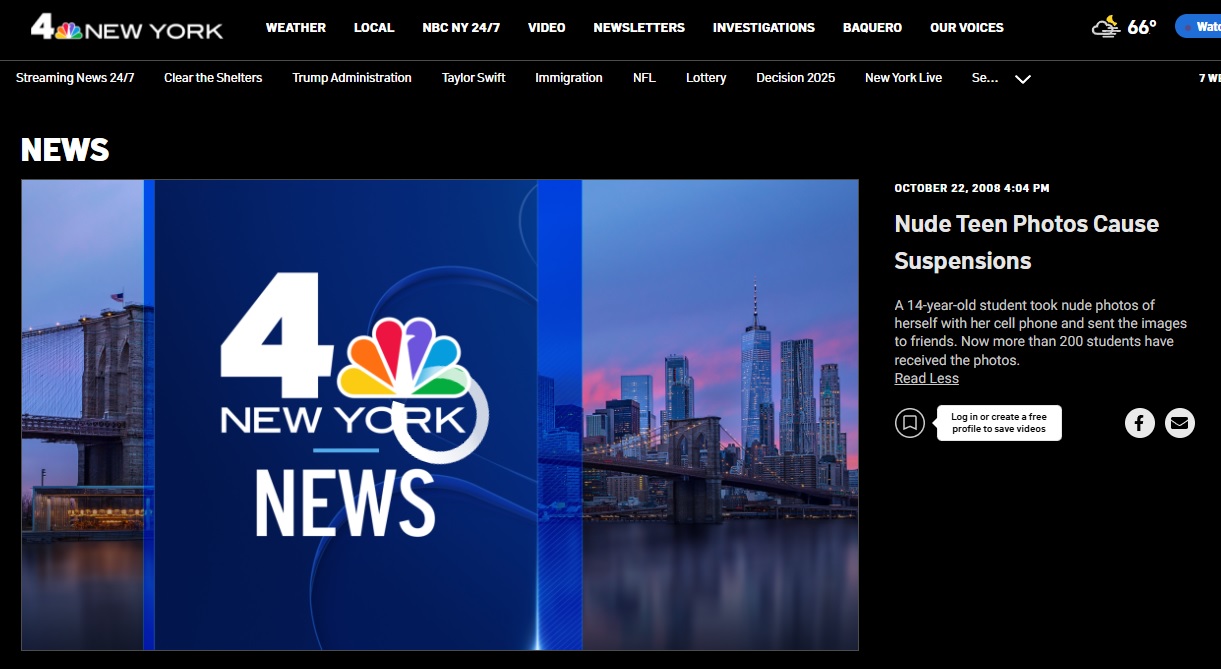Play the NBC 4 New York News video
This screenshot has height=669, width=1221.
(x=440, y=415)
